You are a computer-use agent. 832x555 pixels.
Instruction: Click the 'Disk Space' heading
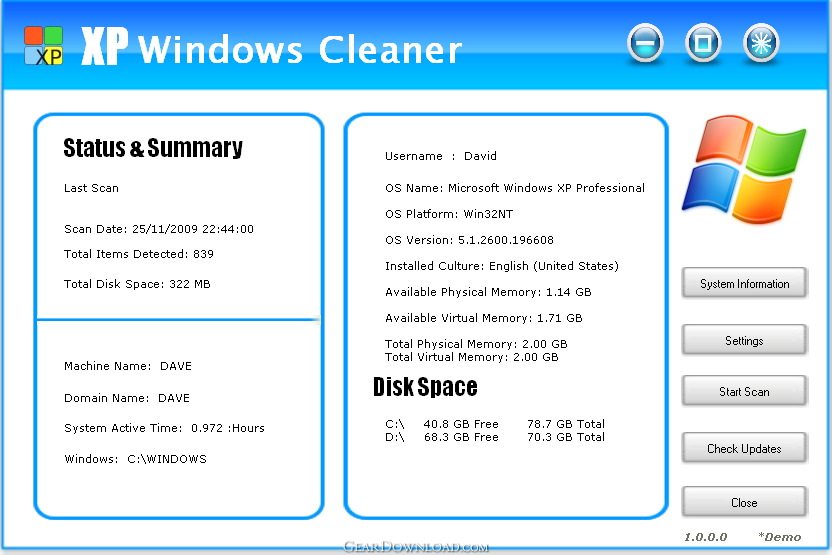[x=425, y=386]
